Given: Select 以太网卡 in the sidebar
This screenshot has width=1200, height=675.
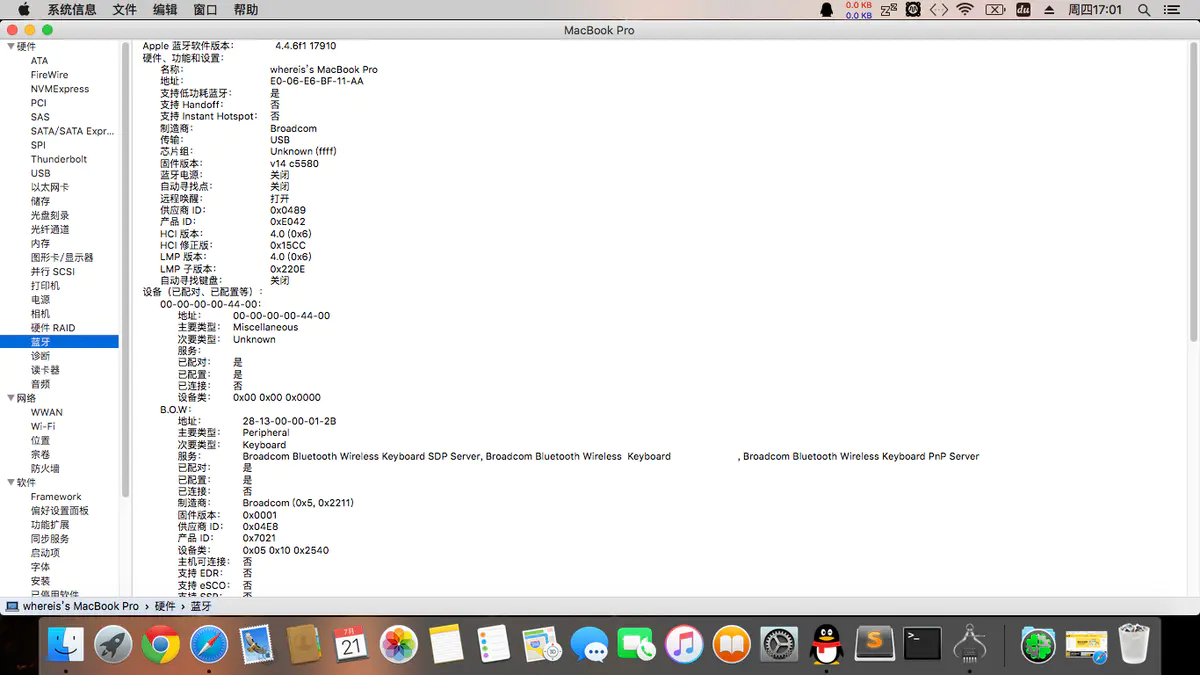Looking at the screenshot, I should click(x=50, y=187).
